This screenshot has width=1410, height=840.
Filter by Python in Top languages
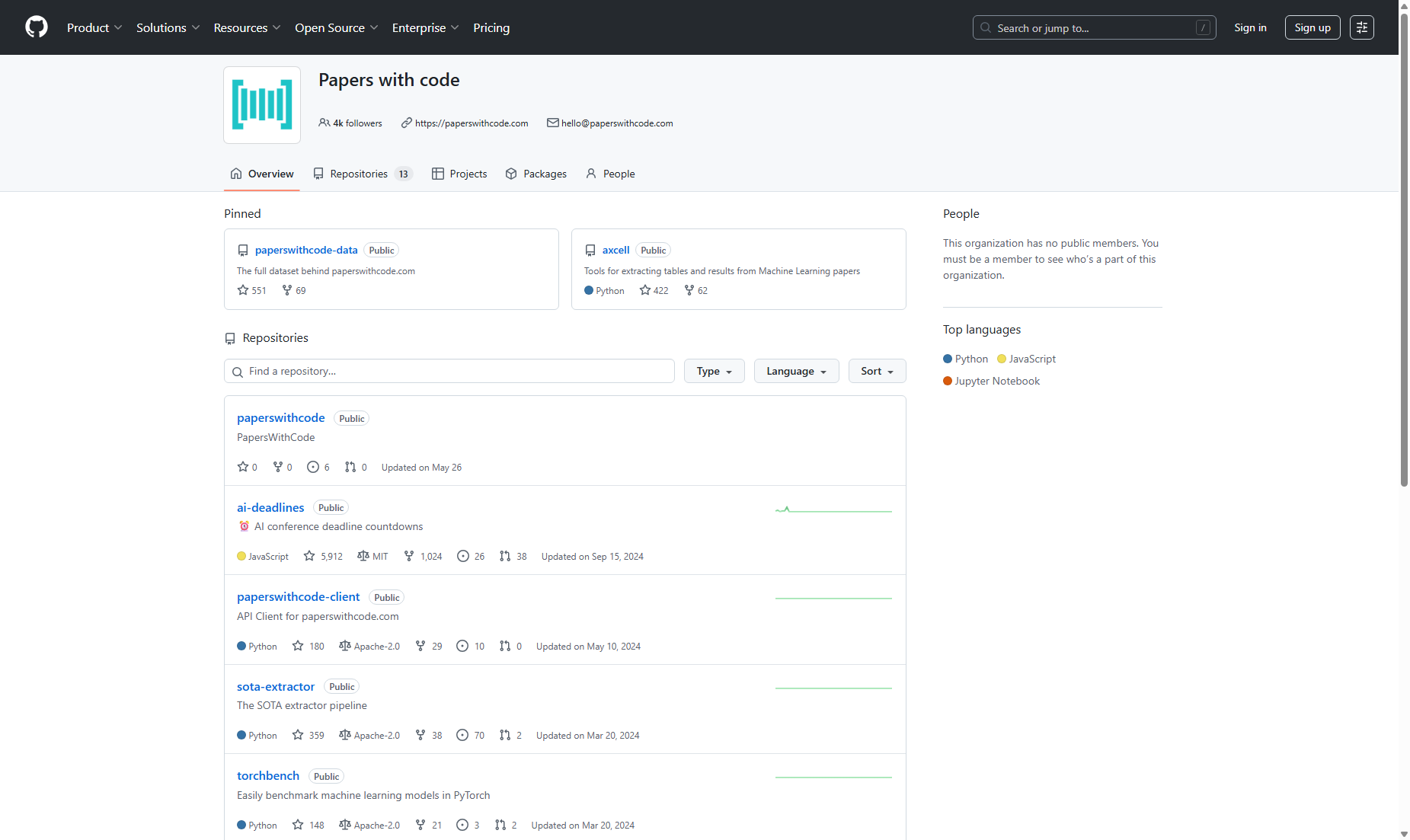(x=965, y=359)
